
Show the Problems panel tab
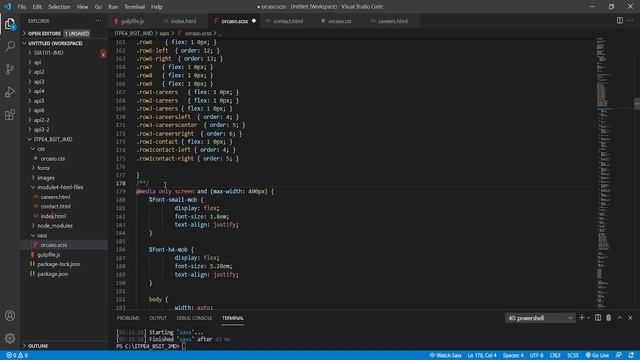[128, 318]
